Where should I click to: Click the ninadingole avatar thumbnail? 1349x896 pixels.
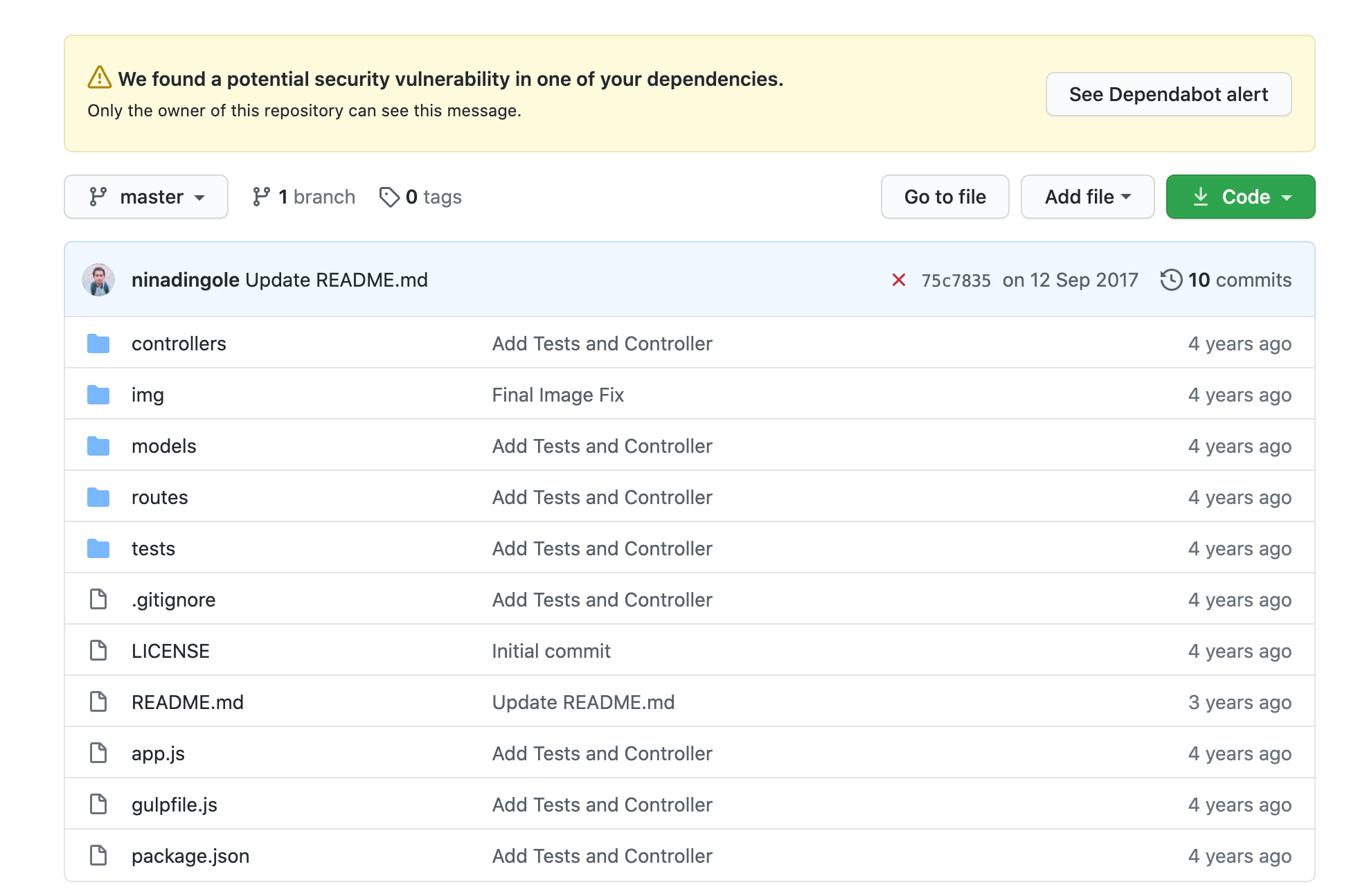[x=98, y=280]
